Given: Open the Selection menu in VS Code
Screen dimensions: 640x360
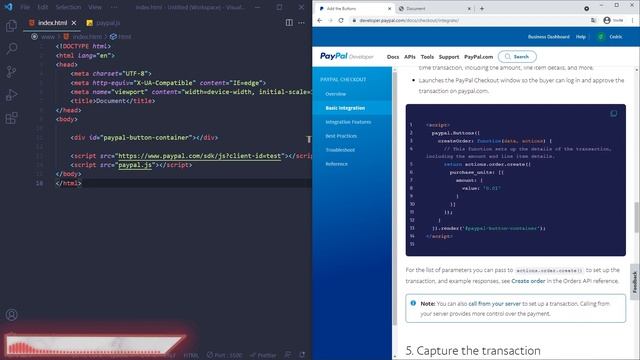Looking at the screenshot, I should (68, 7).
